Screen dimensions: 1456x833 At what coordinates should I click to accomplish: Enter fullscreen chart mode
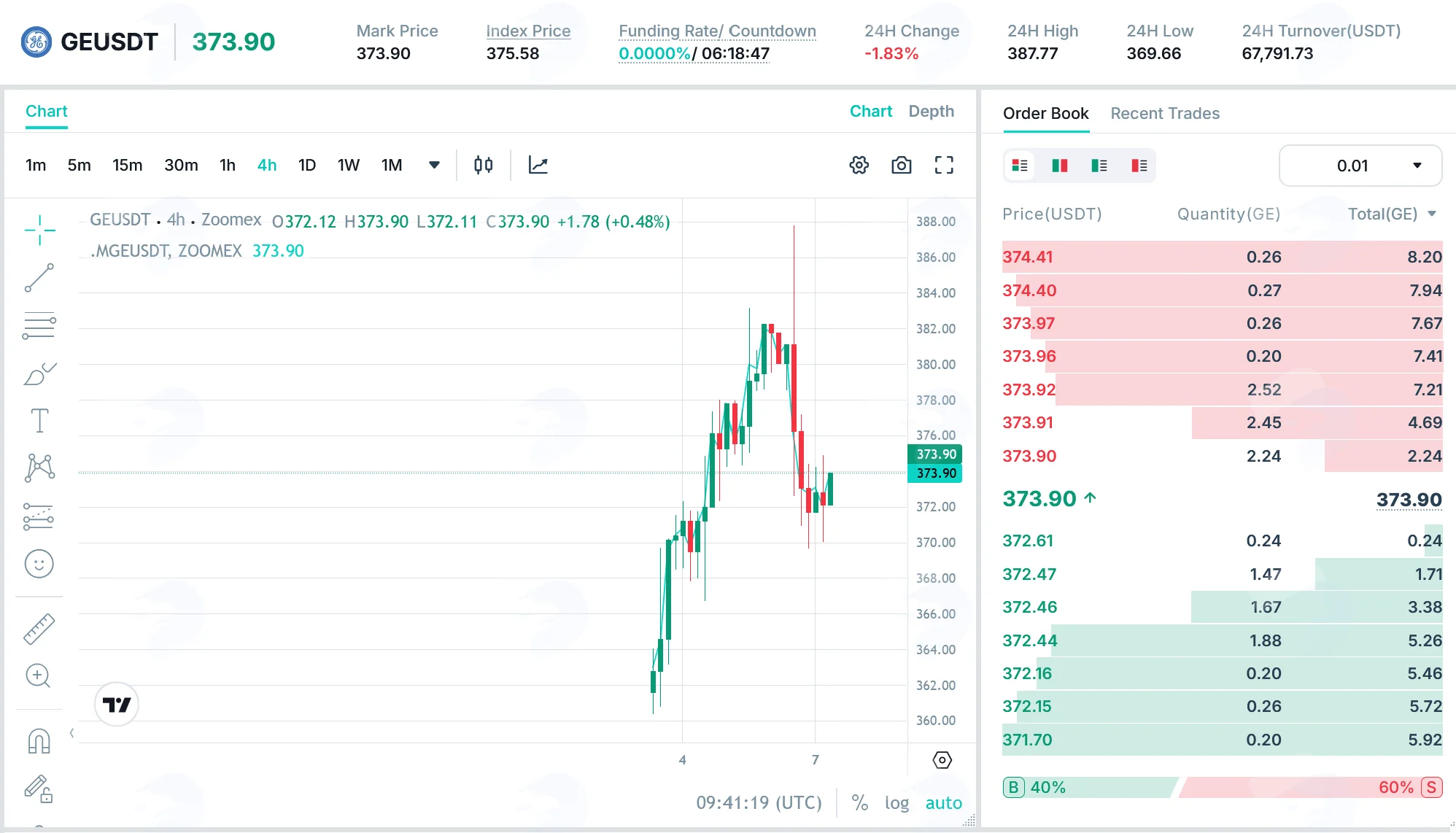coord(944,166)
